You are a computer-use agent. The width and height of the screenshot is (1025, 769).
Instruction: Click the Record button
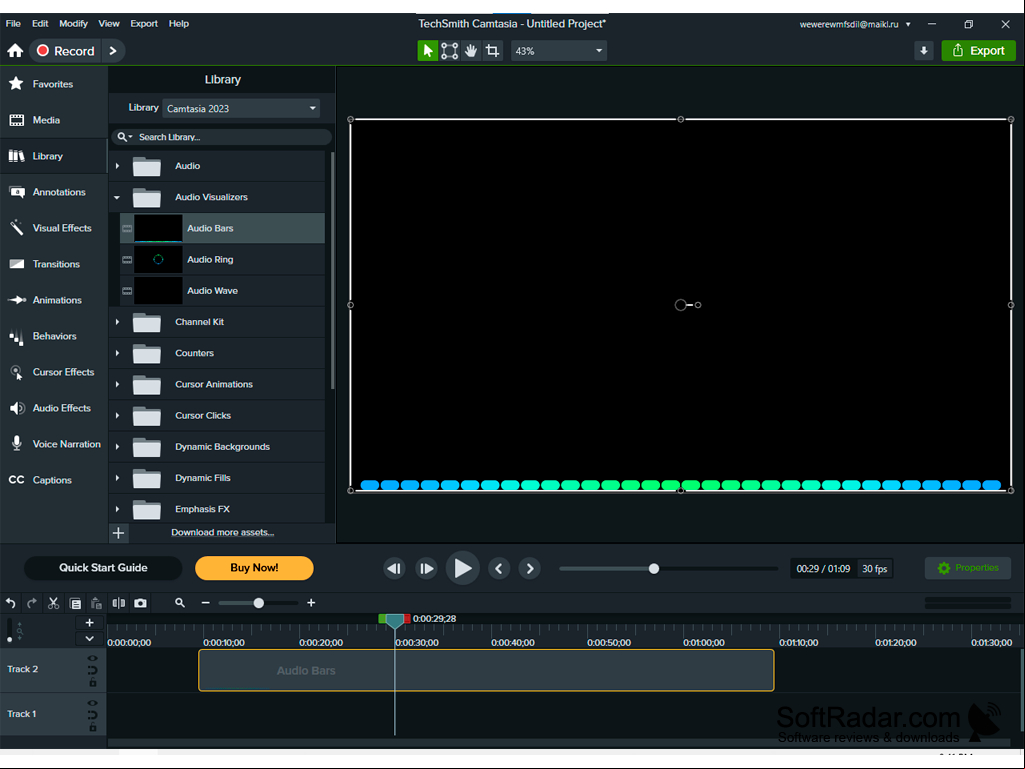click(x=65, y=50)
